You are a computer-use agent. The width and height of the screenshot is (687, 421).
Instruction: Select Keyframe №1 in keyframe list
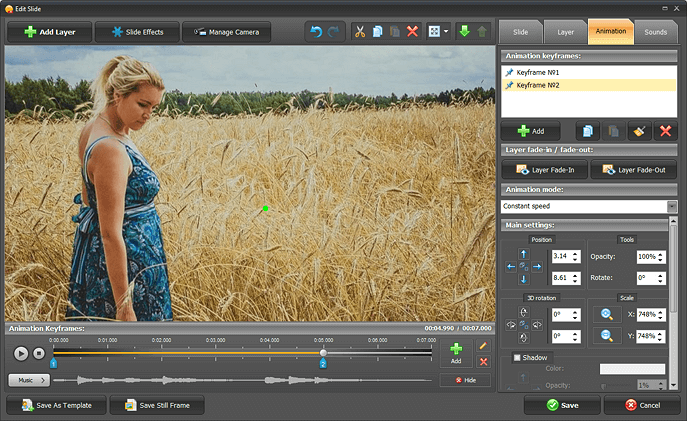(589, 72)
